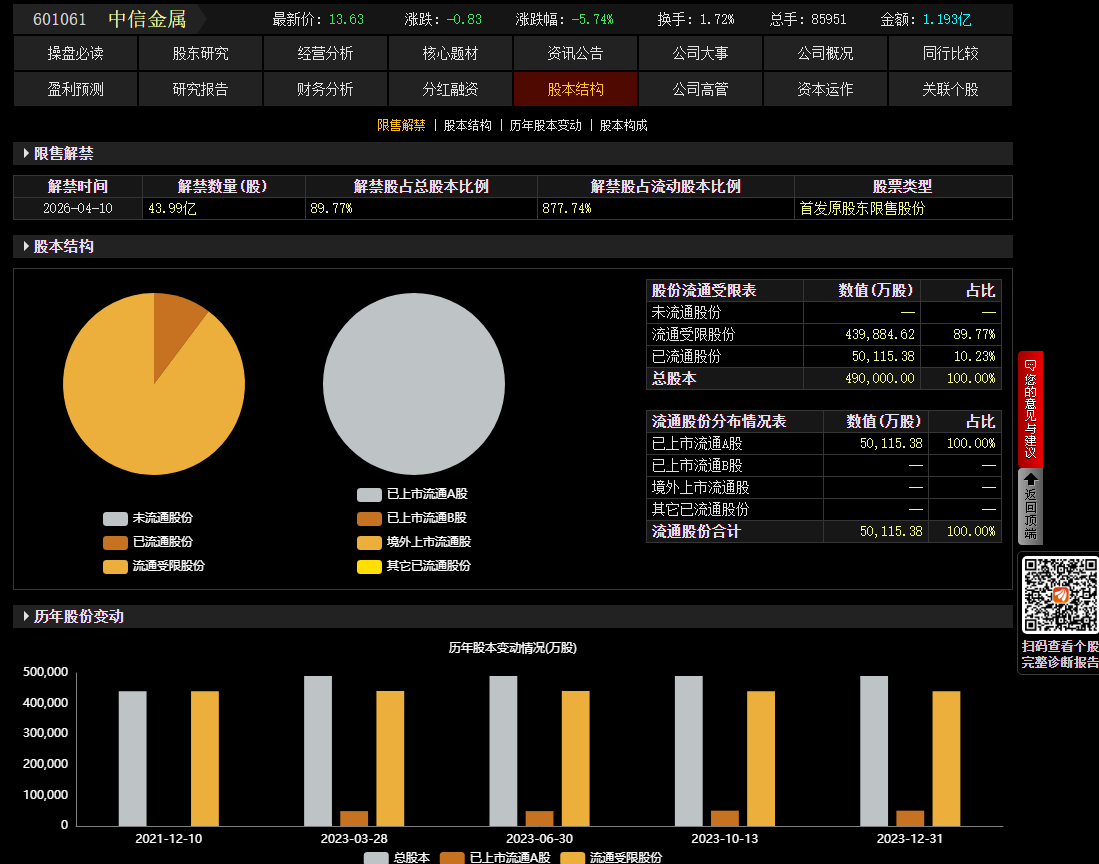This screenshot has width=1099, height=864.
Task: Toggle 总股本 bar chart legend swatch
Action: click(x=376, y=858)
